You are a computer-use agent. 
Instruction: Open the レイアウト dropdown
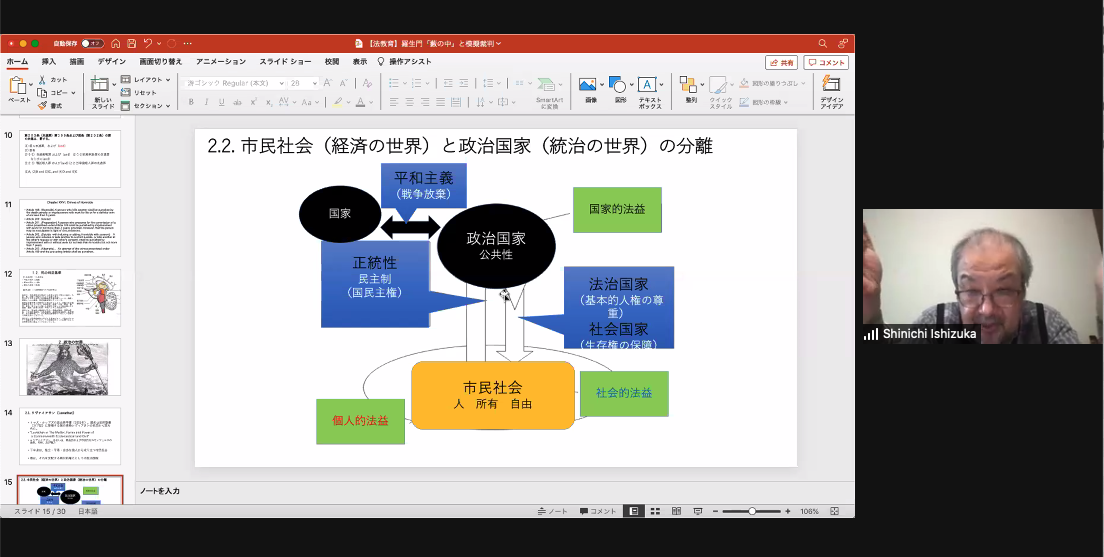pos(146,80)
